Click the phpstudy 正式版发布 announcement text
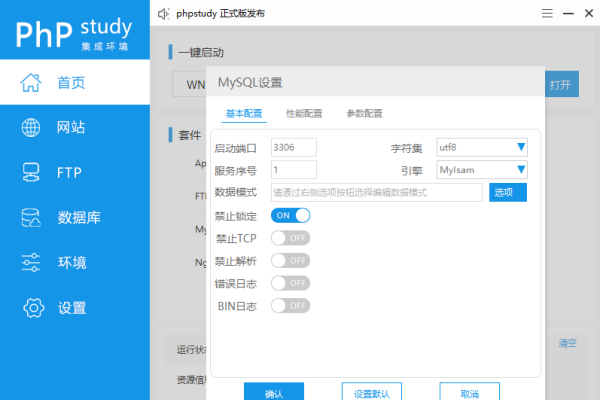 220,14
